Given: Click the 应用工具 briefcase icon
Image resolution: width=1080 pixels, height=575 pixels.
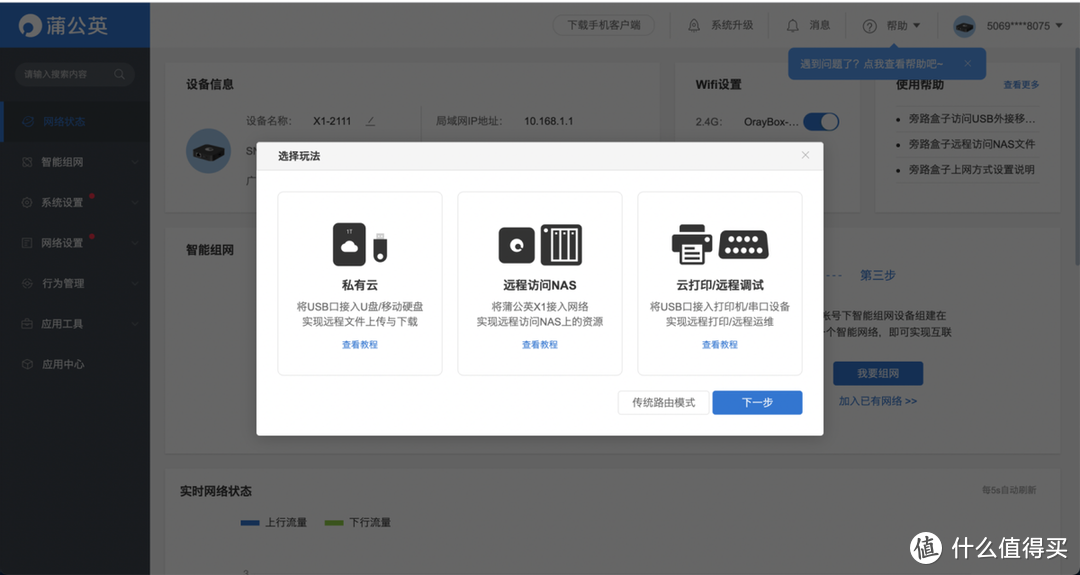Looking at the screenshot, I should click(x=28, y=324).
